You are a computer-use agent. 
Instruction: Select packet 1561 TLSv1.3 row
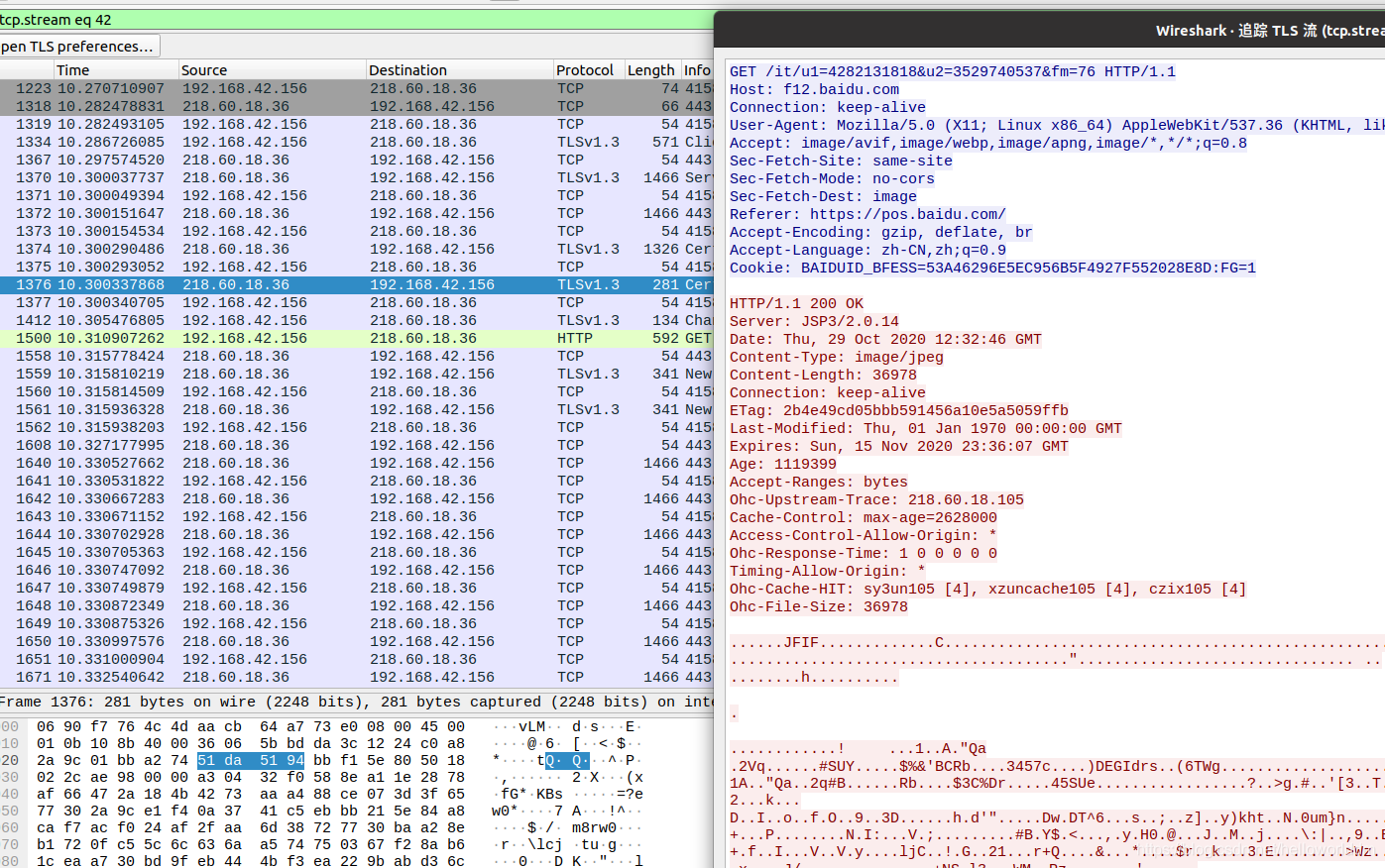click(x=357, y=409)
